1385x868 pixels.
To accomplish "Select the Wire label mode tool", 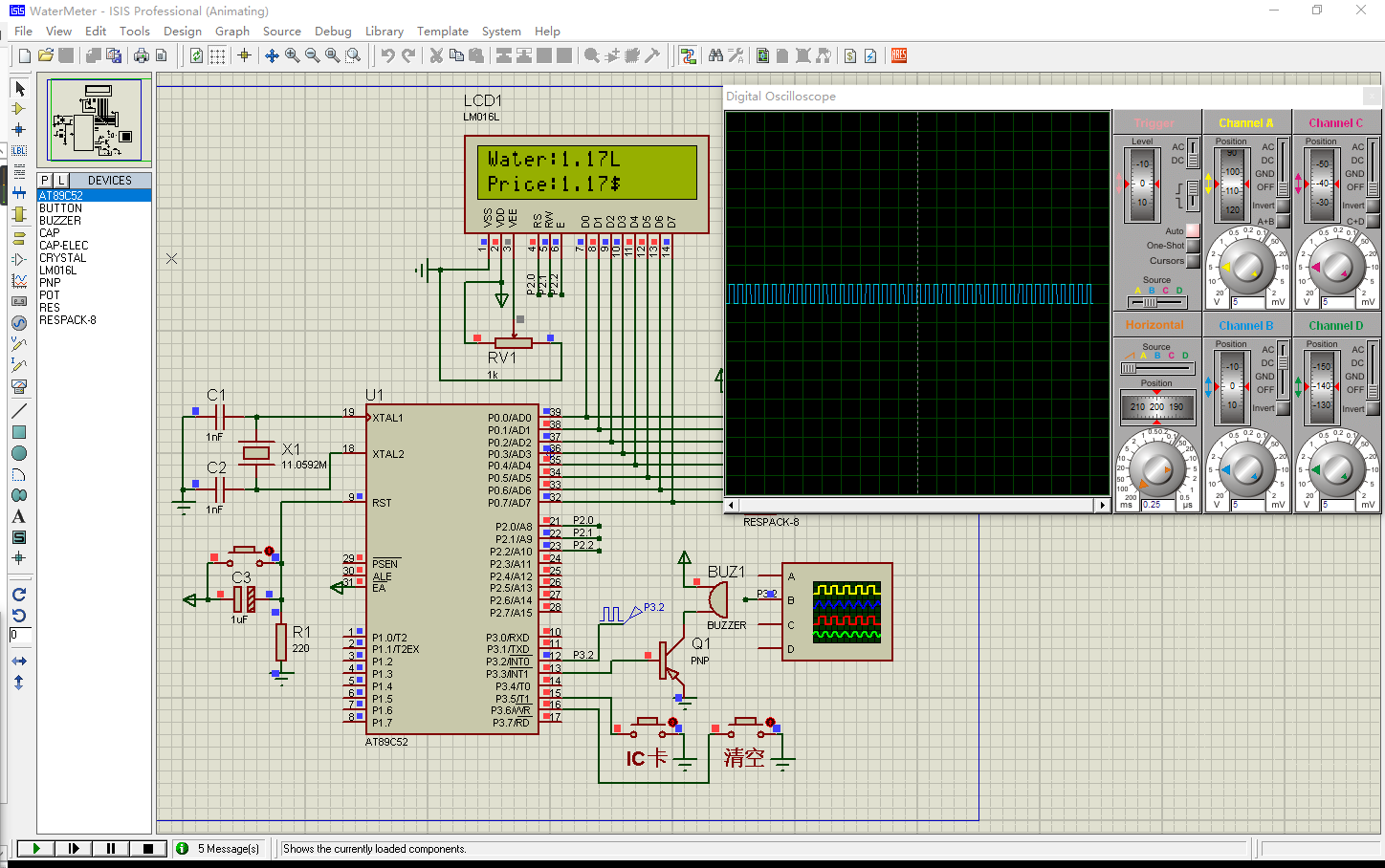I will click(18, 150).
